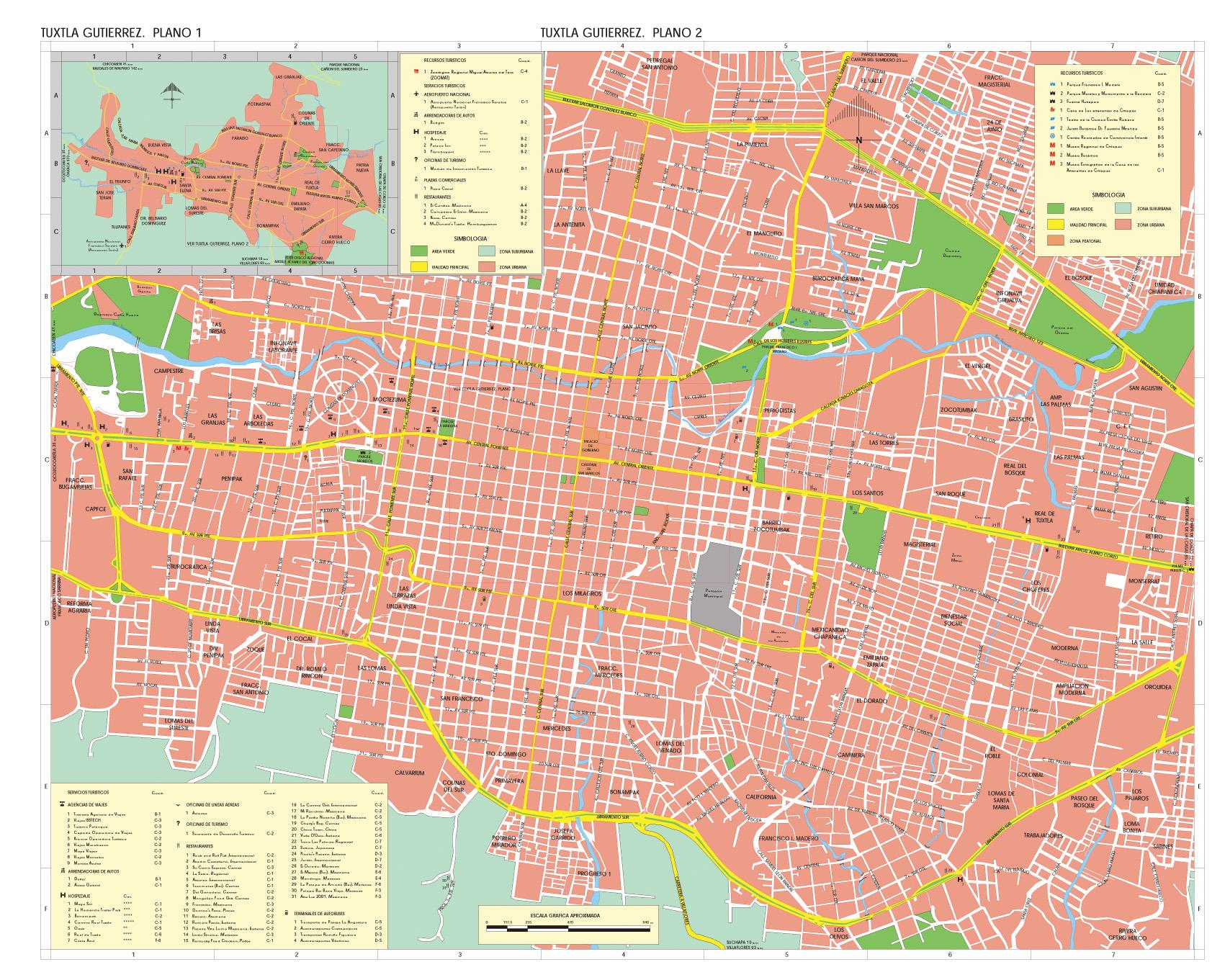This screenshot has height=980, width=1225.
Task: Click the SIMBOLOGIA heading in Plano 2 legend
Action: pyautogui.click(x=1108, y=195)
